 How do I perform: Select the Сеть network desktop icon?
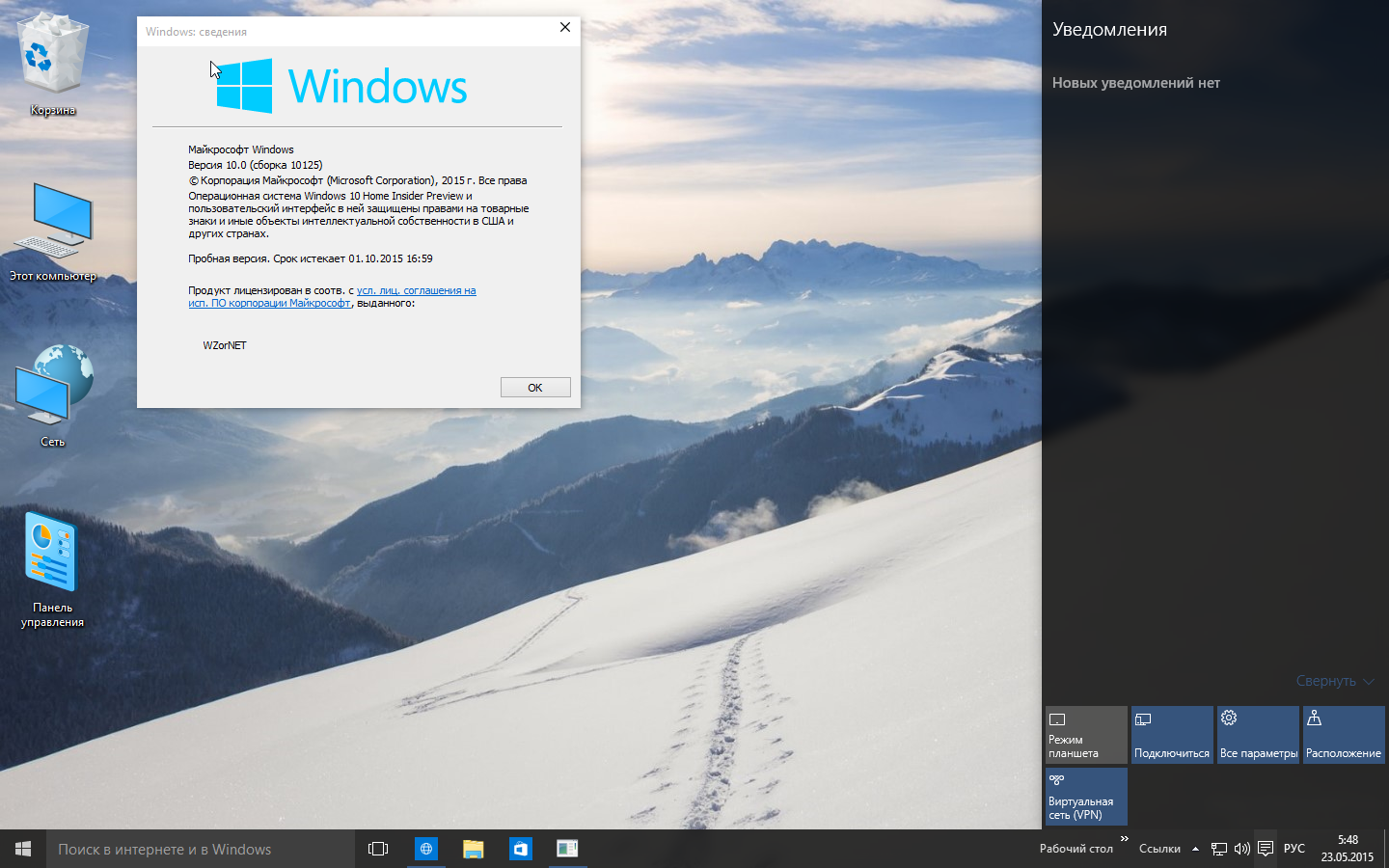point(53,395)
